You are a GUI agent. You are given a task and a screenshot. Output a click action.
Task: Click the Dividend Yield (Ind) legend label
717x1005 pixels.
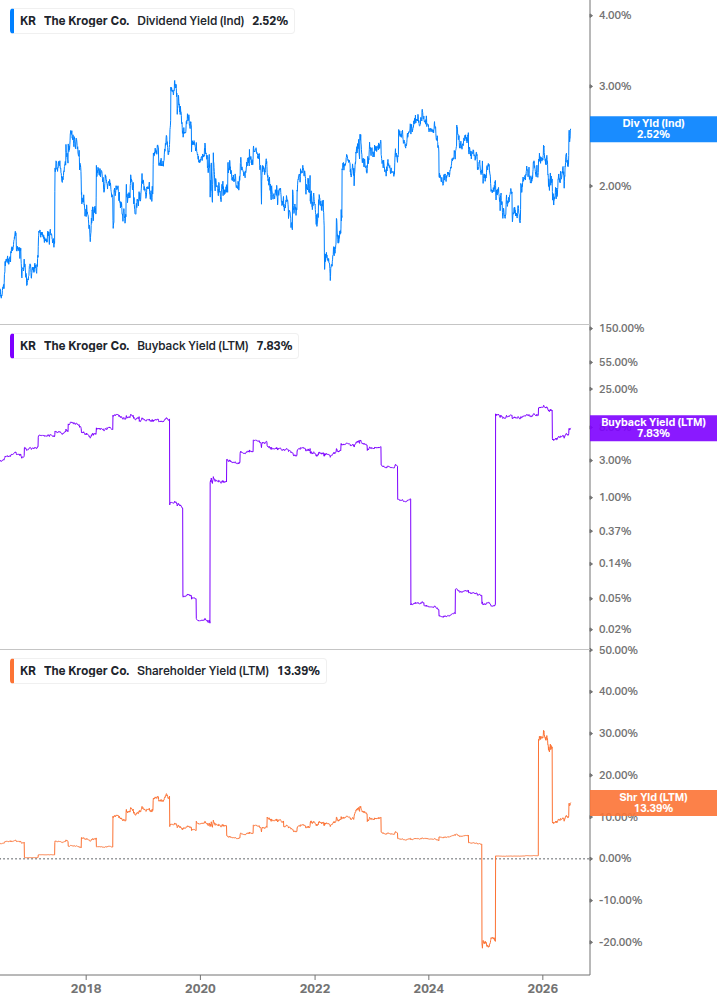(190, 21)
